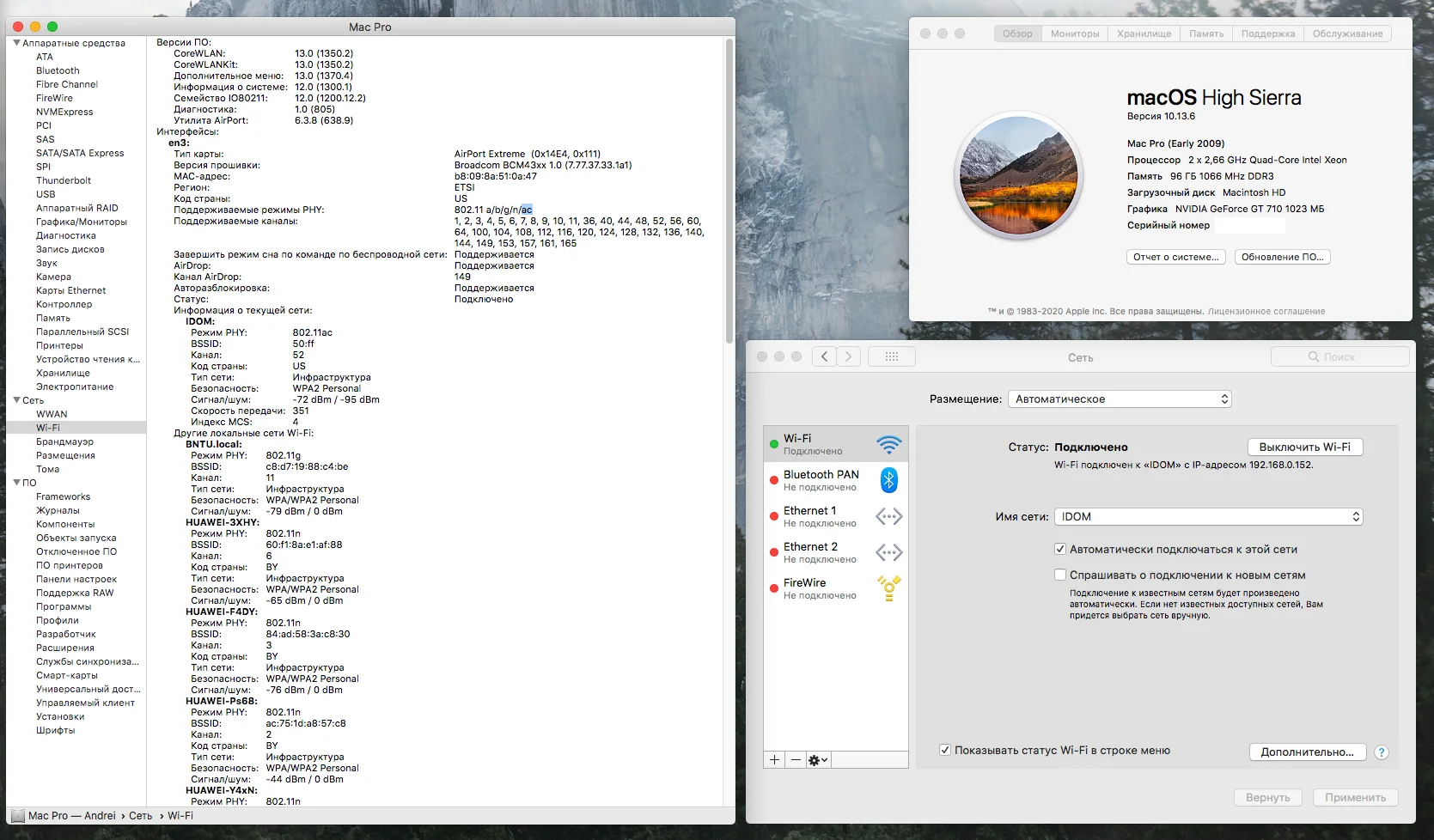1434x840 pixels.
Task: Switch to the Обслуживание tab
Action: click(x=1347, y=33)
